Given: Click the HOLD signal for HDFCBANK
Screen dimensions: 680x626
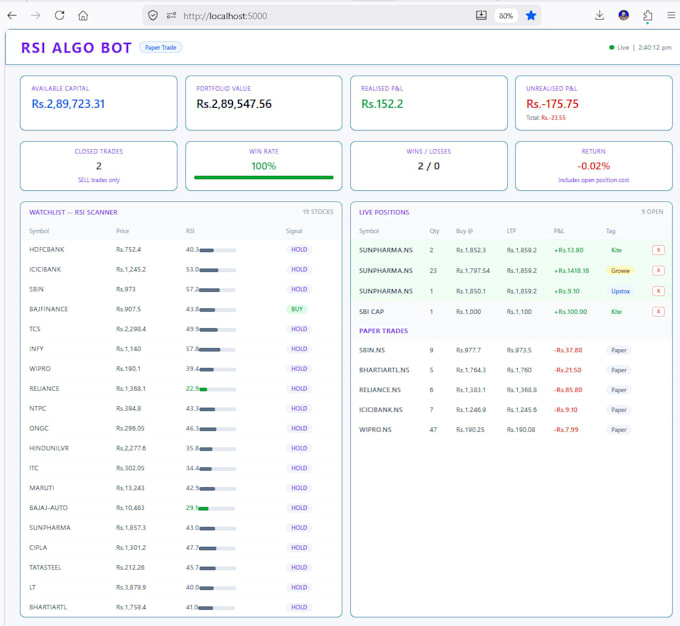Looking at the screenshot, I should tap(299, 249).
